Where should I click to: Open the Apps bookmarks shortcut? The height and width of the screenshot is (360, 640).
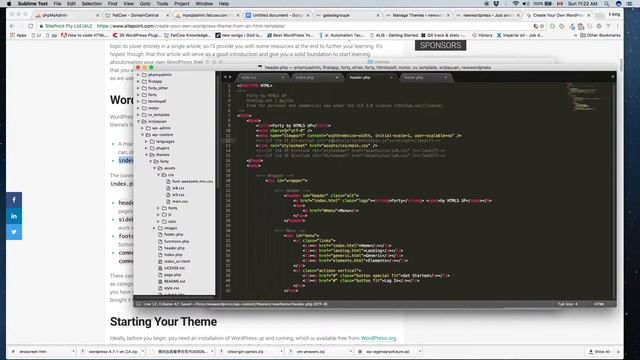coord(18,36)
